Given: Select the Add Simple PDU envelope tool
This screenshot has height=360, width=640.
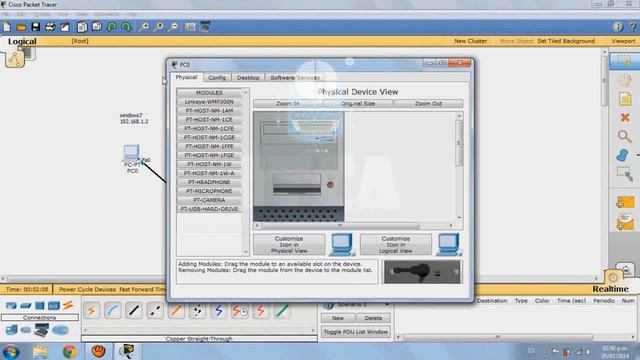Looking at the screenshot, I should (625, 202).
